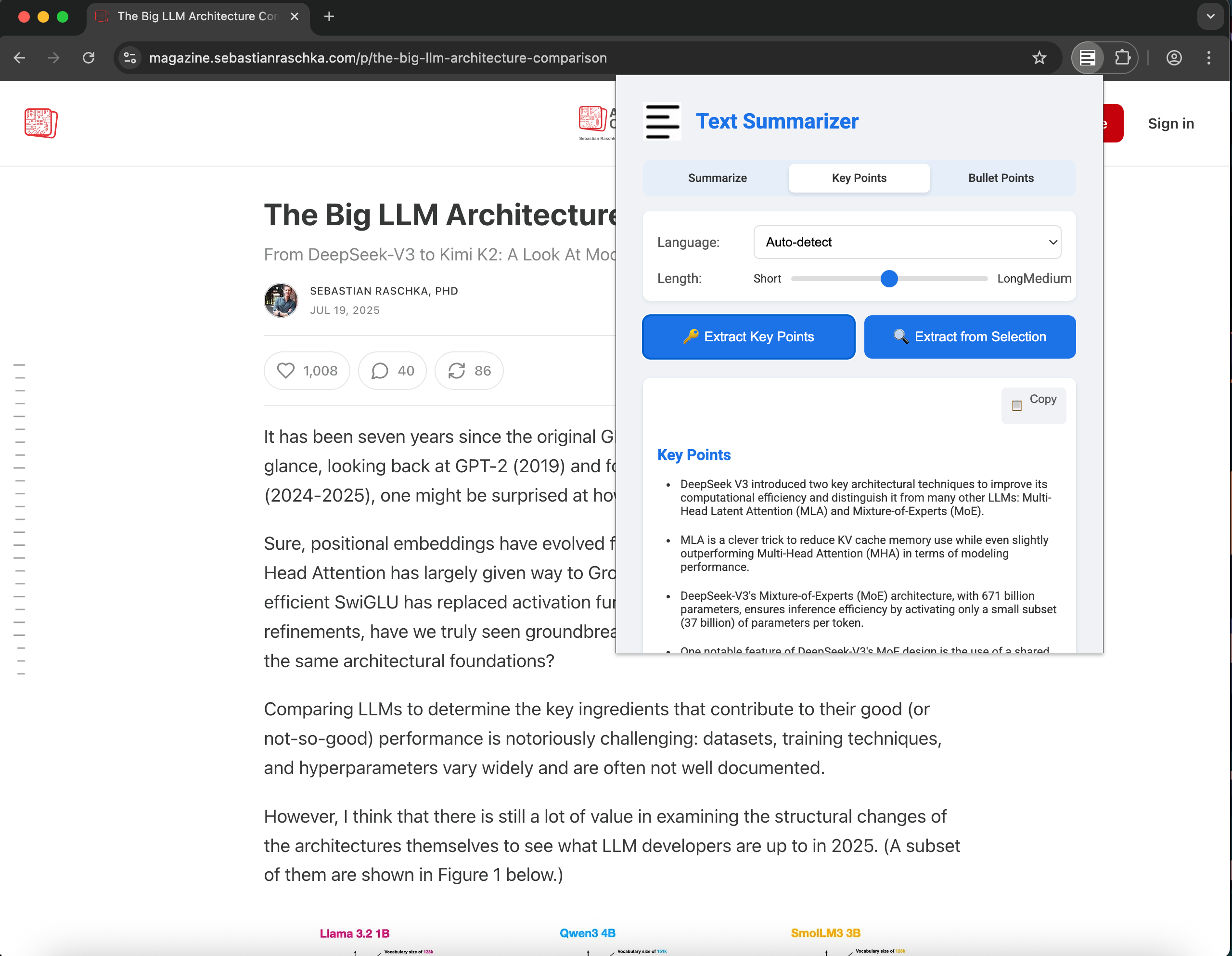Bookmark this page with the star

pos(1039,58)
